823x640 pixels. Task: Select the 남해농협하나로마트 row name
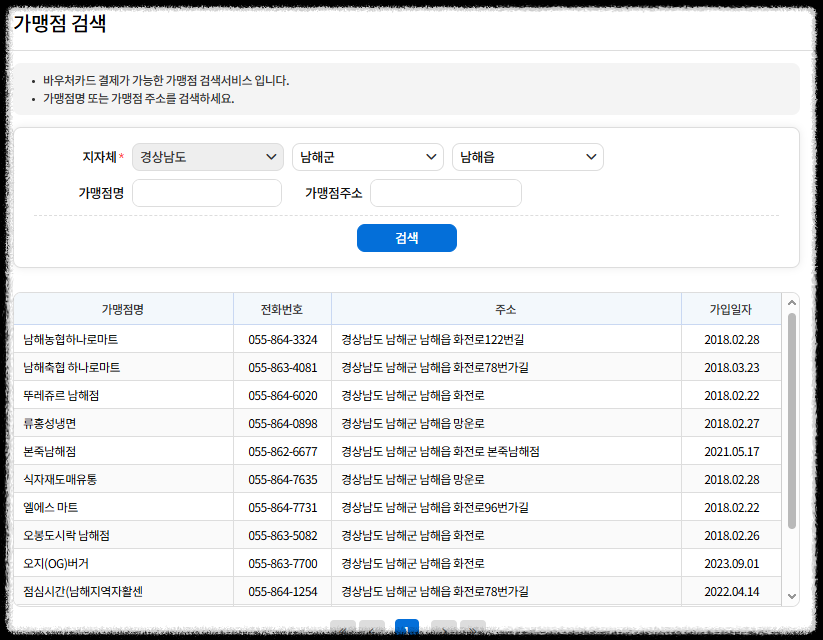(x=70, y=340)
